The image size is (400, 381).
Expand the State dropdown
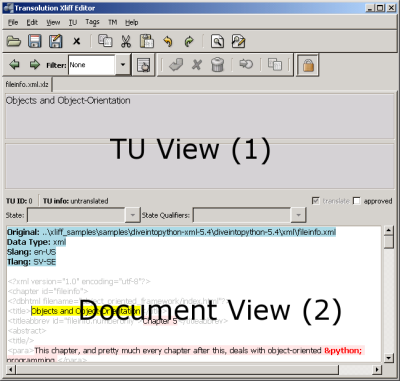point(132,215)
